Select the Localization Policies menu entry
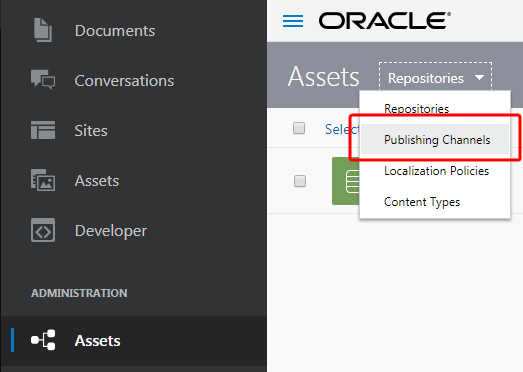 pyautogui.click(x=435, y=171)
